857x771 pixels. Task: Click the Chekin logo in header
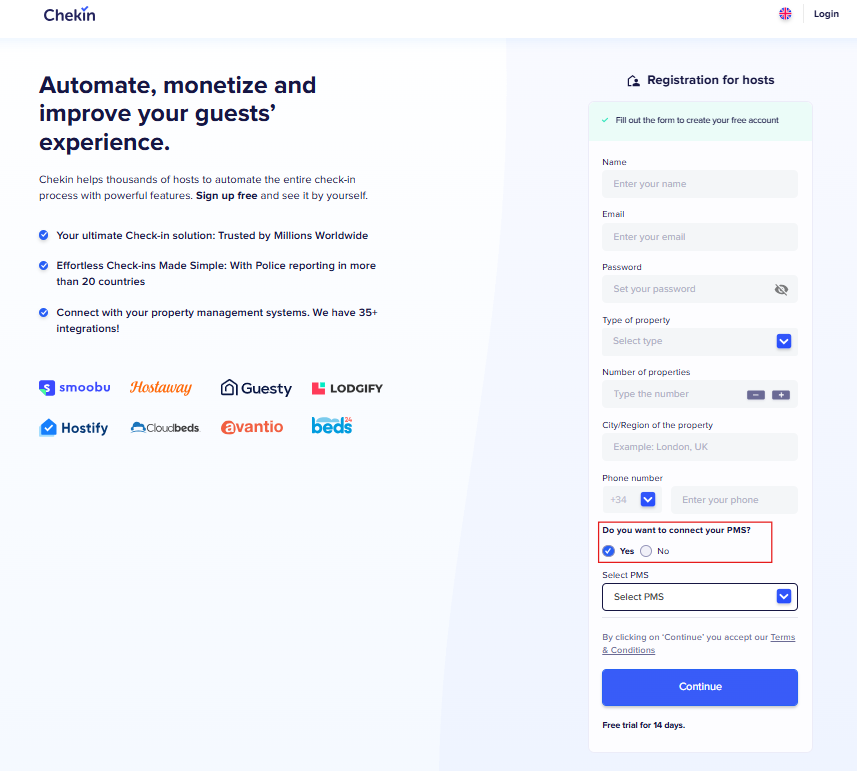point(70,15)
